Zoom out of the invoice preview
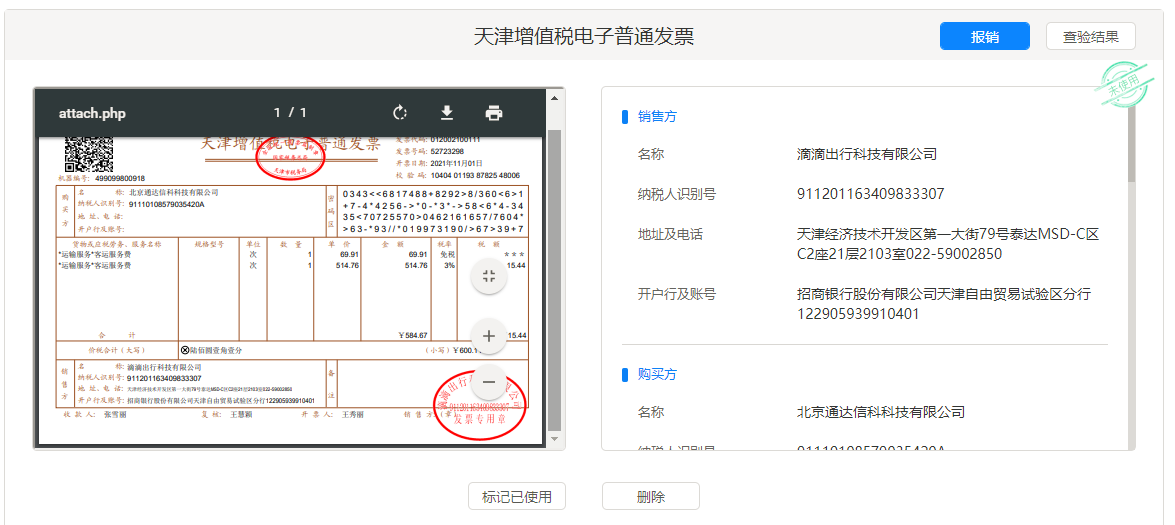 coord(488,382)
